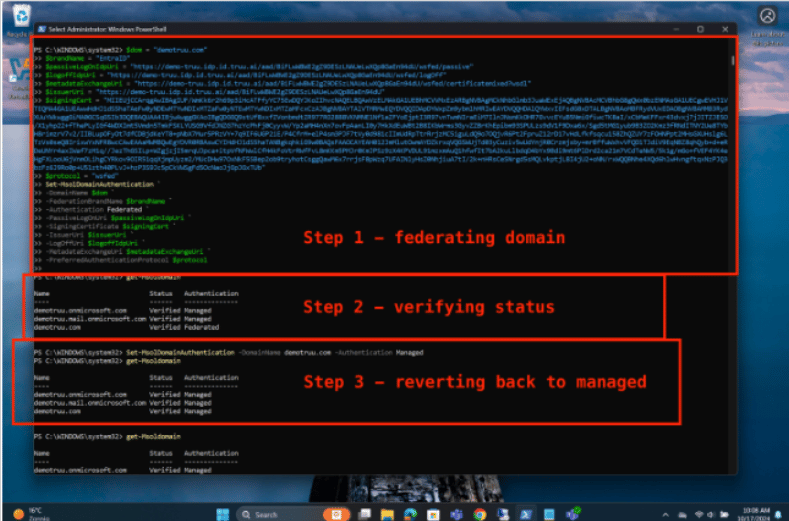Click the $logoffIdpUri assignment line
Screen dimensions: 789x521
coord(240,75)
